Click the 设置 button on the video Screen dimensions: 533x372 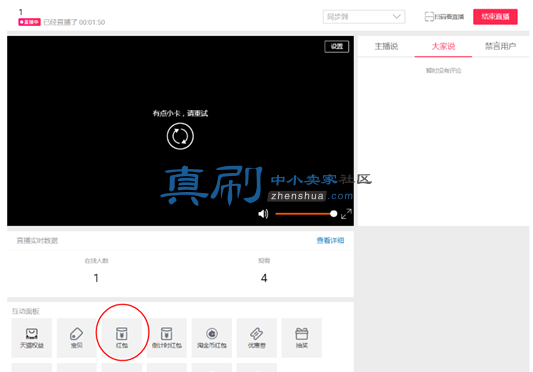pos(337,47)
